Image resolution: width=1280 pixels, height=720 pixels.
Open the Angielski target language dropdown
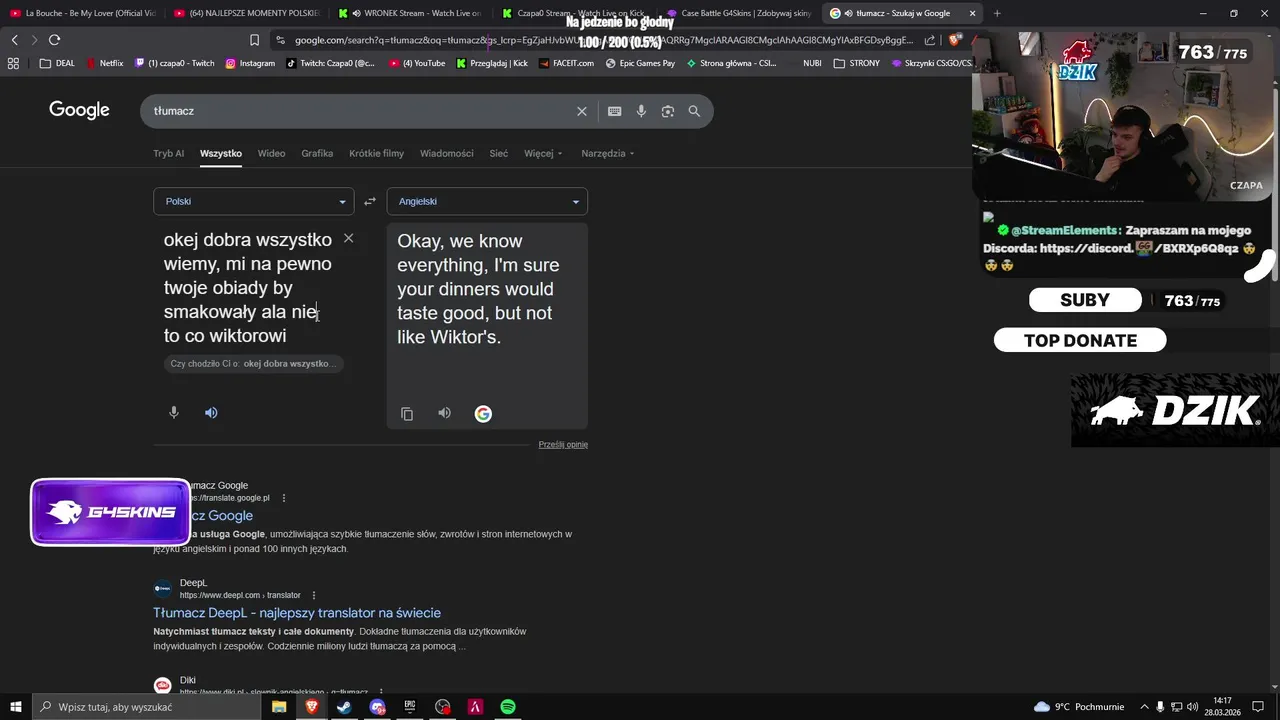487,201
